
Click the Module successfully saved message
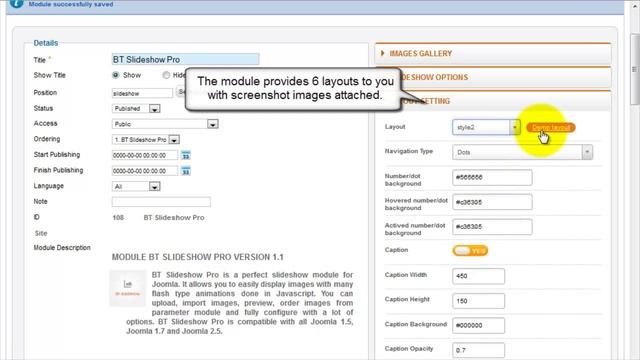tap(71, 4)
